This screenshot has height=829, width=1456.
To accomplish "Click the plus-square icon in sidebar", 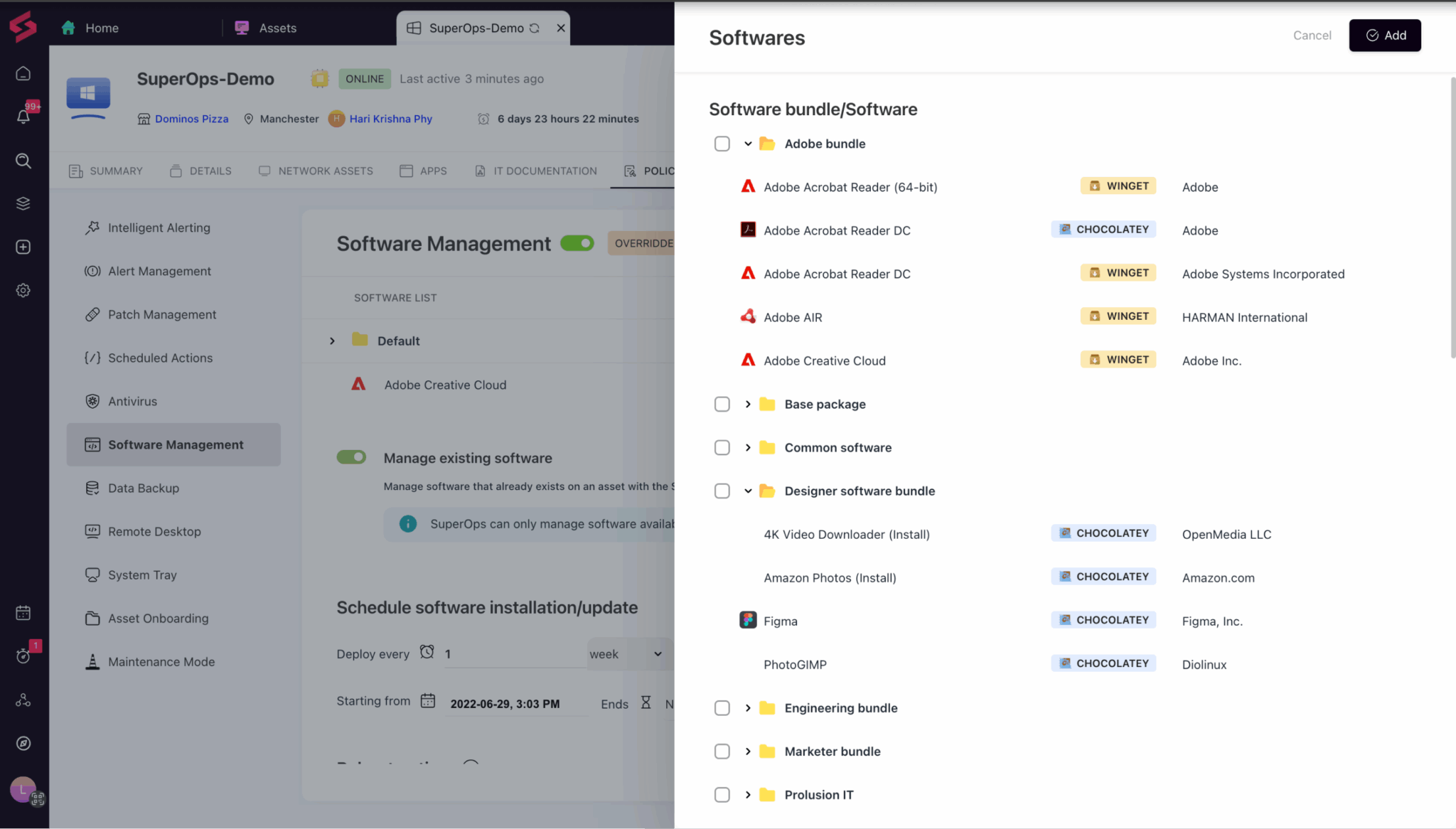I will pos(23,247).
